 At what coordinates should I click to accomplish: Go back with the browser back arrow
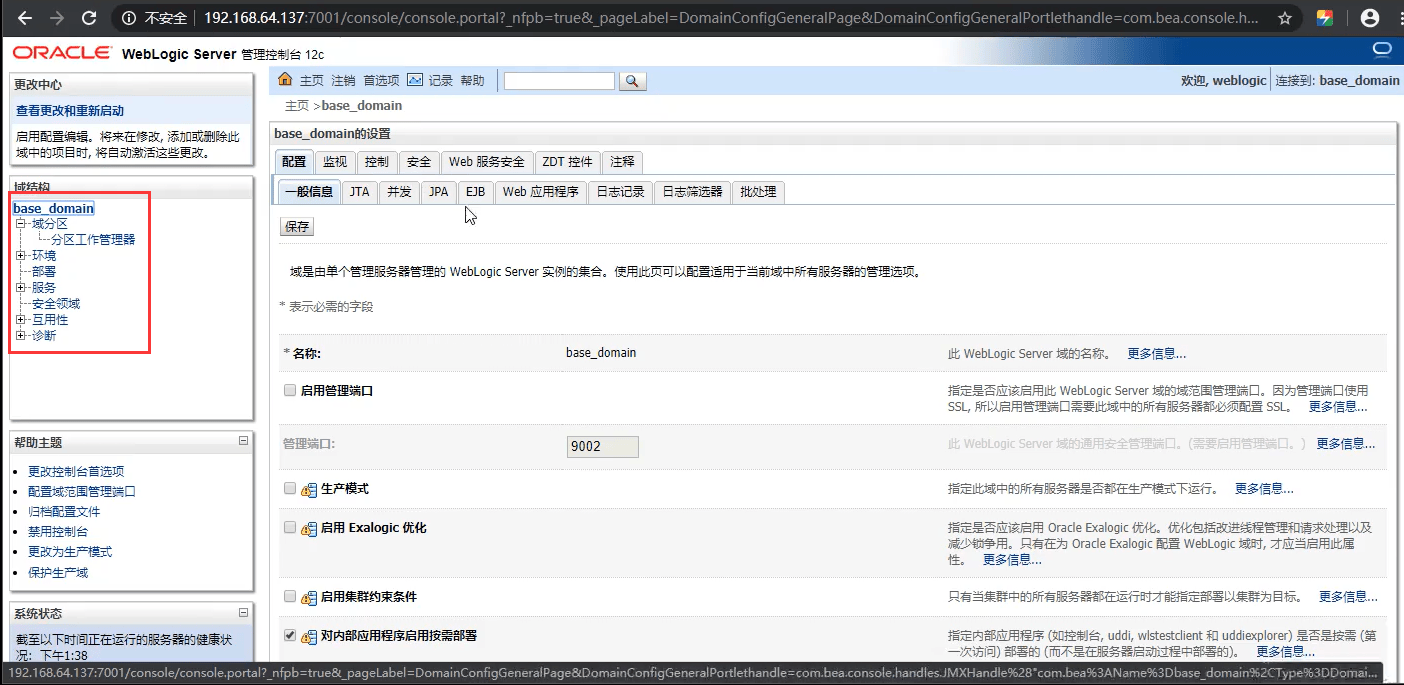[25, 18]
